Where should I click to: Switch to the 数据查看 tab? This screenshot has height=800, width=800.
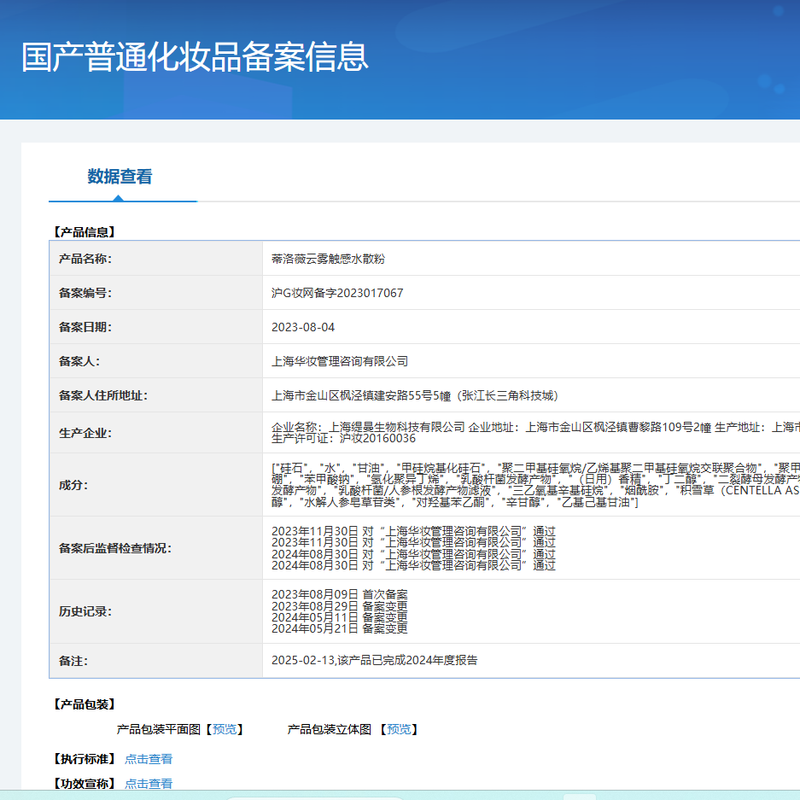click(120, 177)
